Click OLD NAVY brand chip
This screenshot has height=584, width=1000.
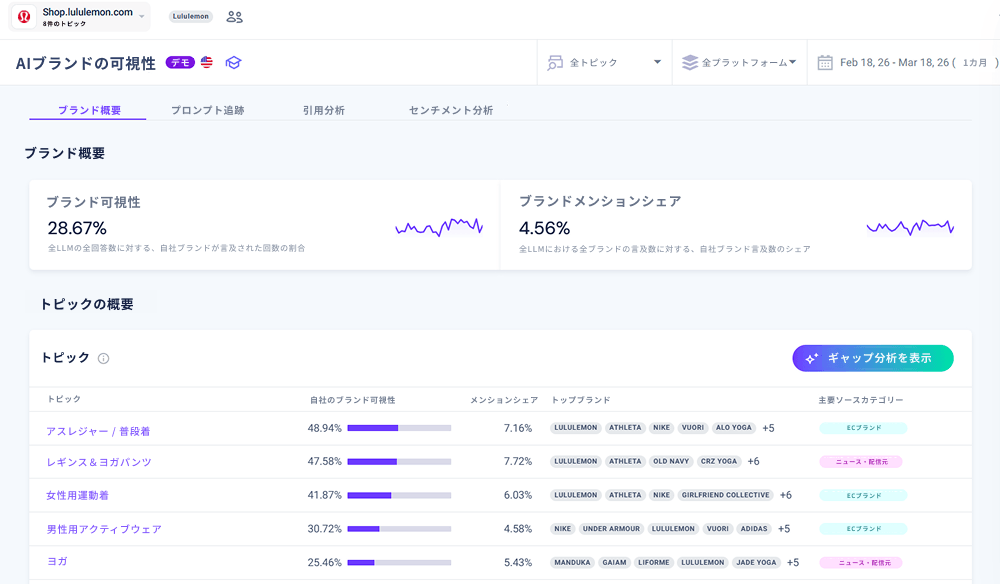click(x=671, y=462)
